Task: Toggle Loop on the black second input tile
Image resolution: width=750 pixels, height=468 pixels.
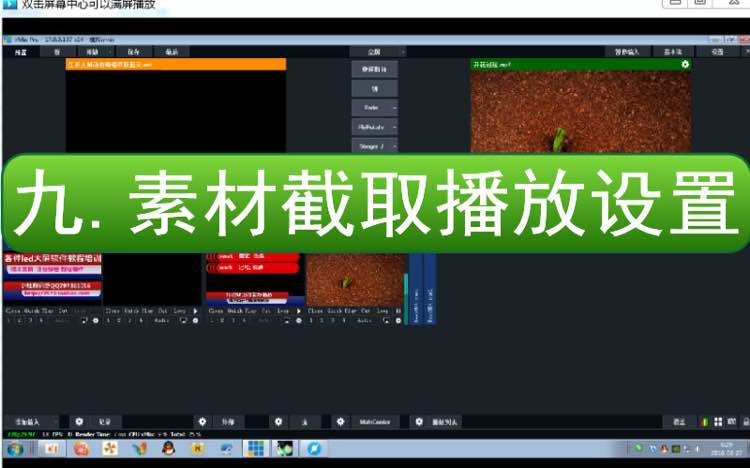Action: [x=179, y=311]
